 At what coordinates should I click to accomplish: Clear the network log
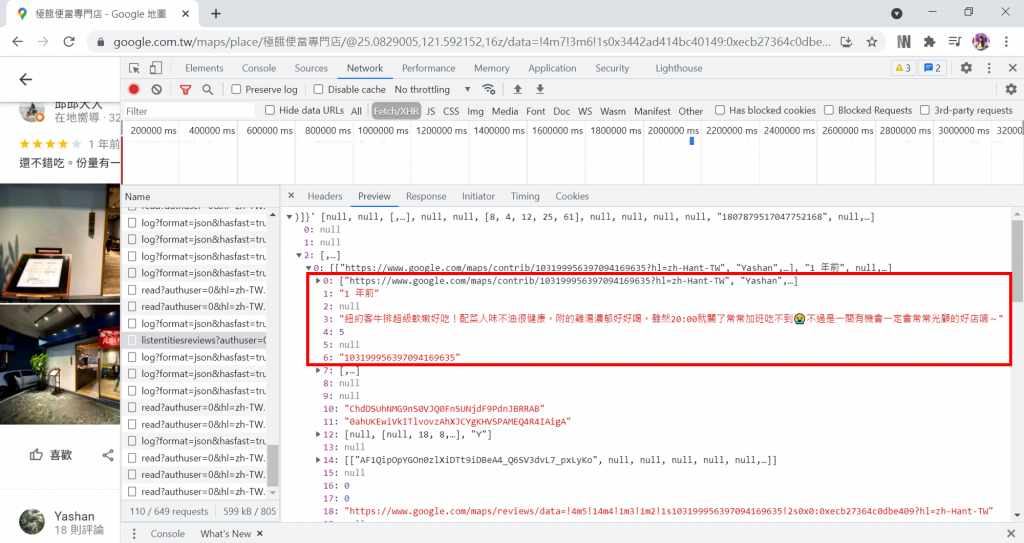pyautogui.click(x=157, y=90)
